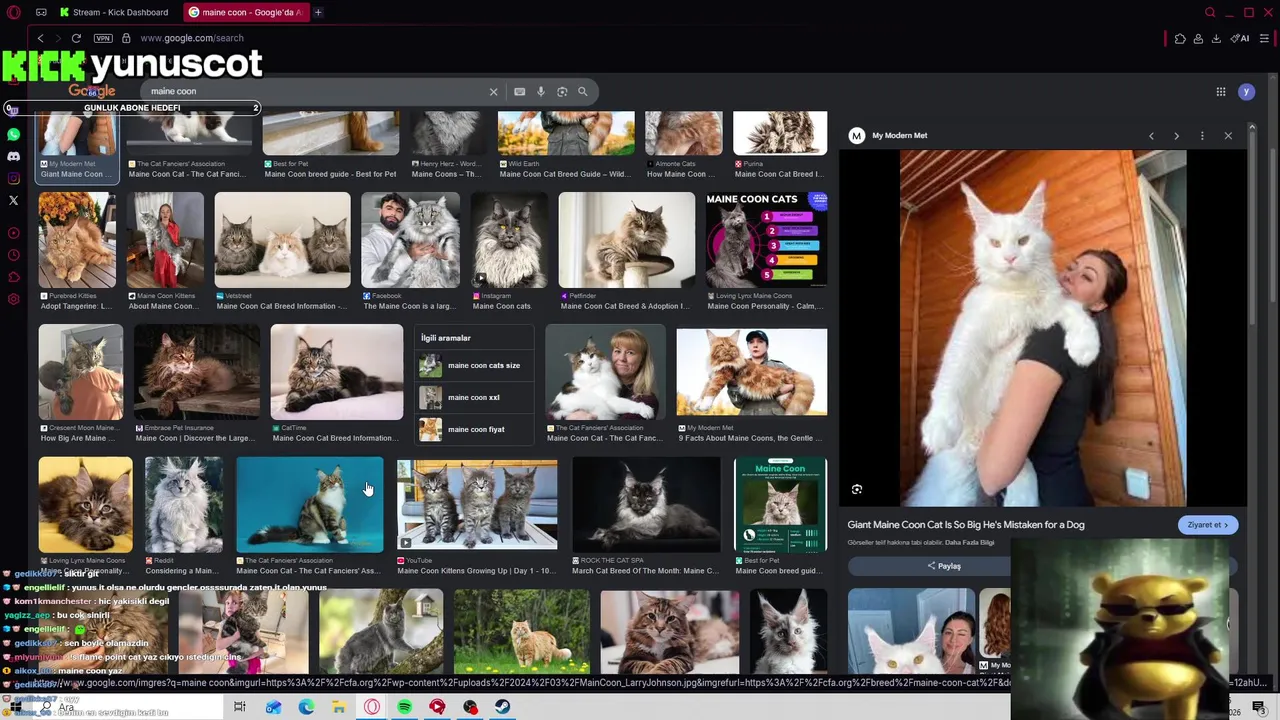1280x720 pixels.
Task: Open WhatsApp in the Opera sidebar
Action: coord(13,134)
